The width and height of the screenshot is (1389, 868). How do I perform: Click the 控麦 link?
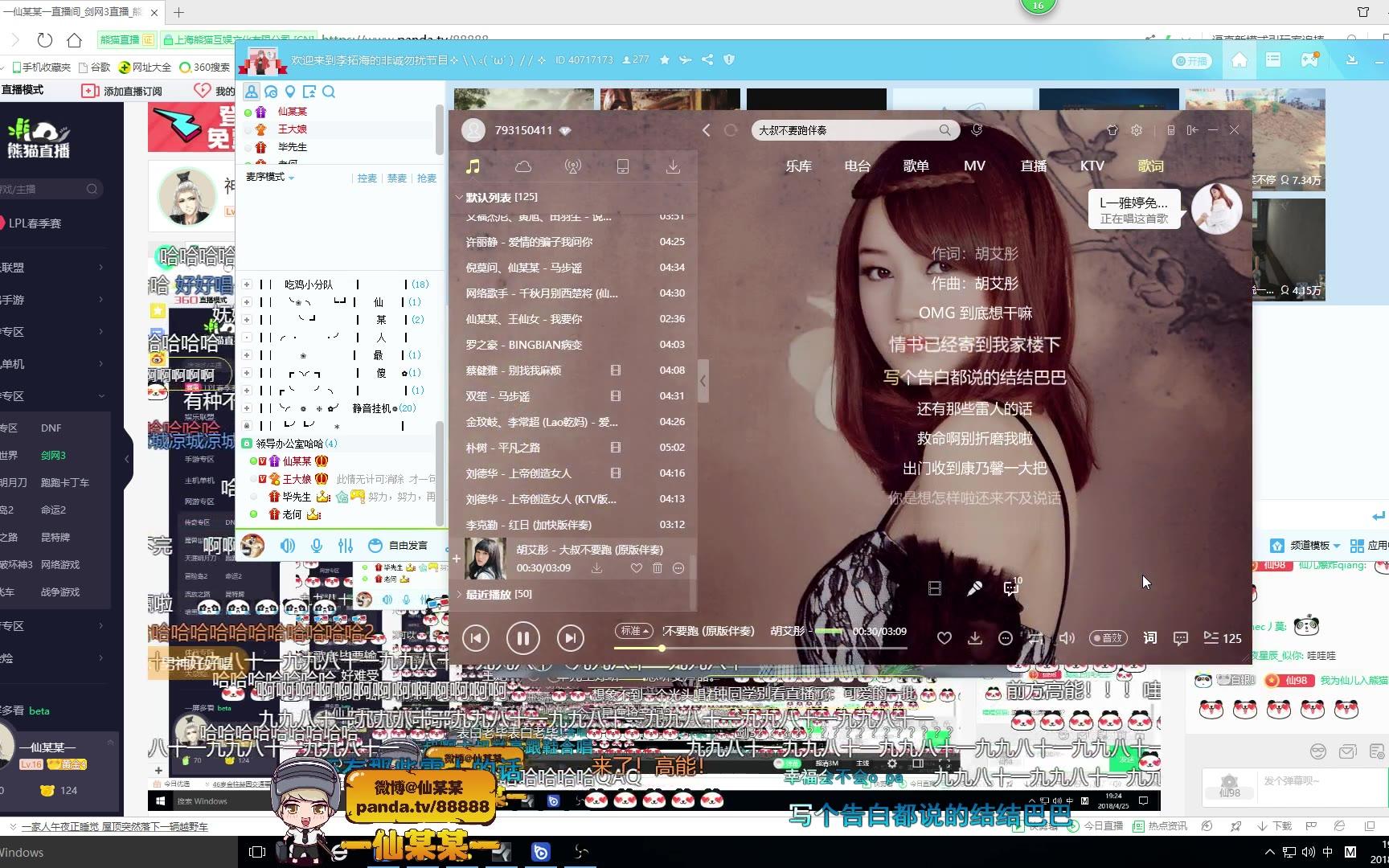(367, 178)
